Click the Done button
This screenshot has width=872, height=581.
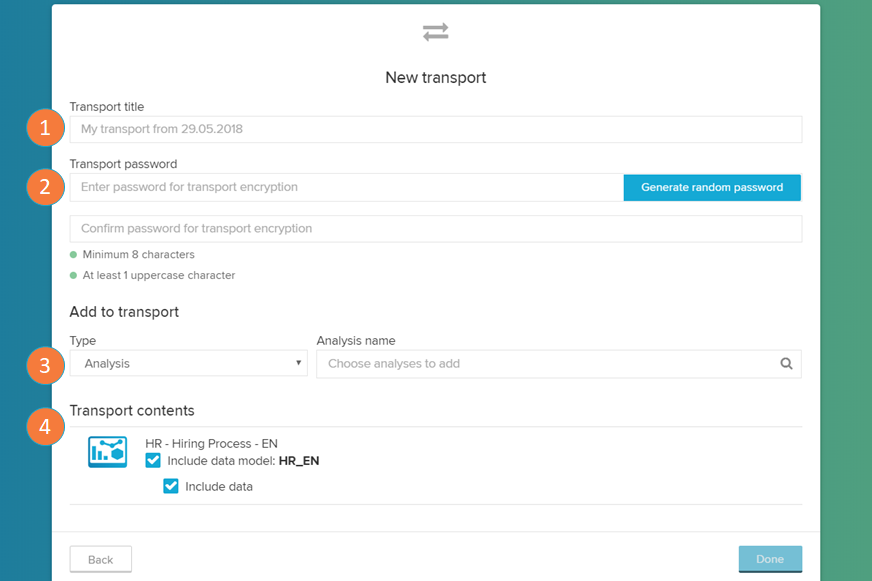point(769,559)
